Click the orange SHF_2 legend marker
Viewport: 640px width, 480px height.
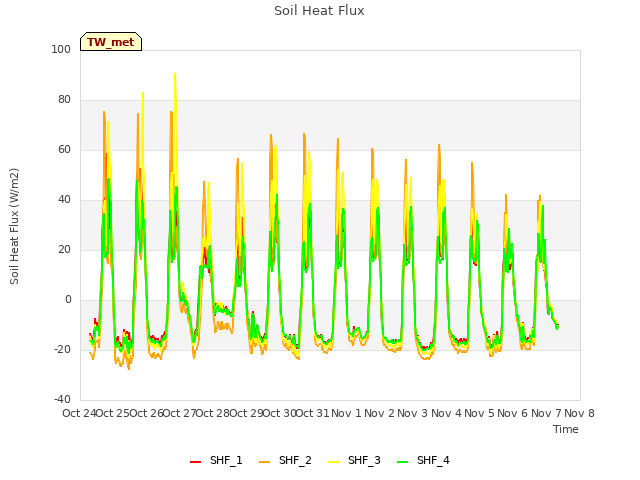coord(264,462)
